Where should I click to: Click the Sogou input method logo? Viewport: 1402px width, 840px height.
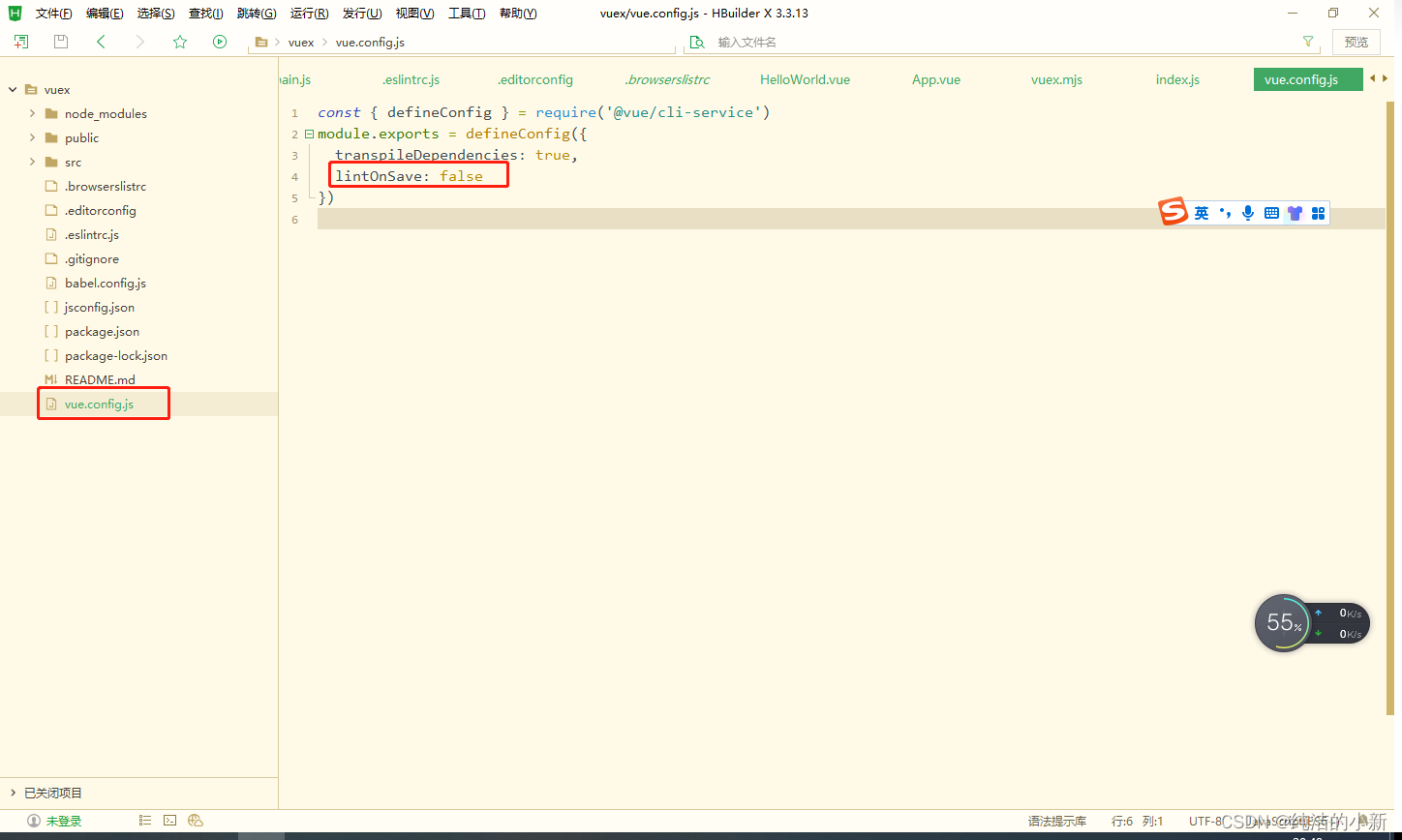(1173, 212)
